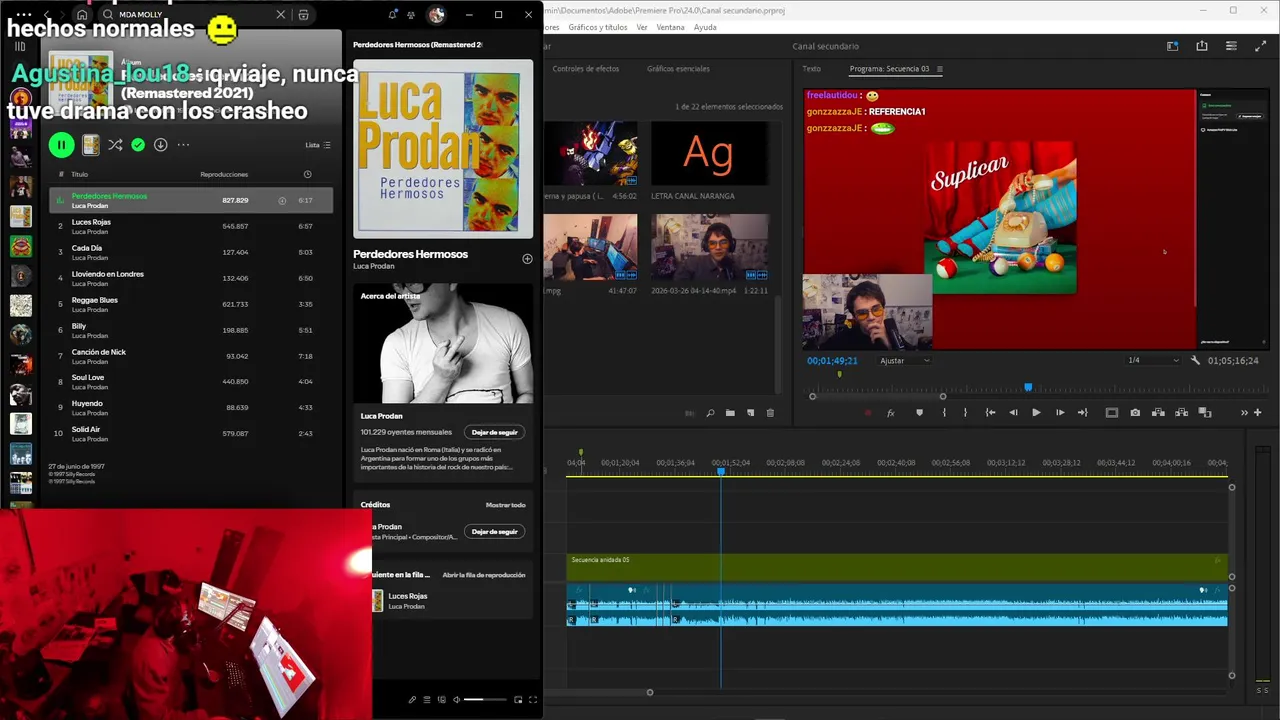
Task: Open Spotify notifications bell
Action: pos(392,15)
